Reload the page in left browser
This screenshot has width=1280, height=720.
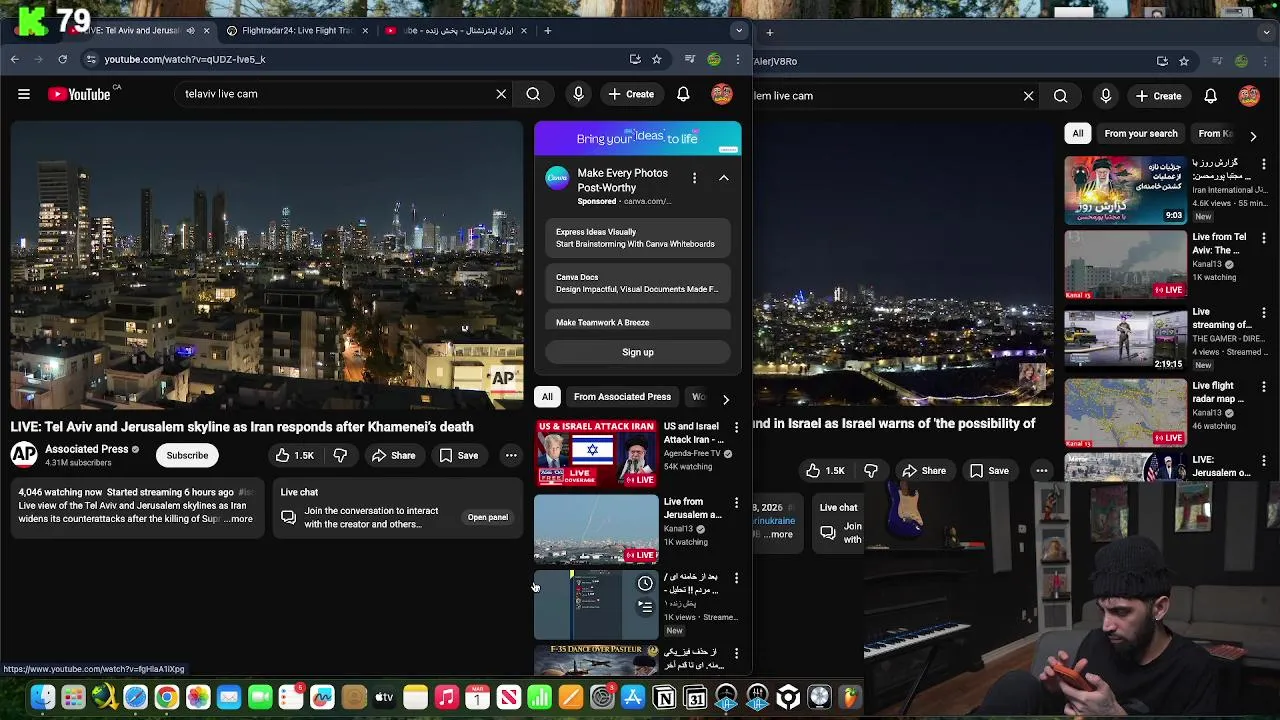(x=62, y=59)
